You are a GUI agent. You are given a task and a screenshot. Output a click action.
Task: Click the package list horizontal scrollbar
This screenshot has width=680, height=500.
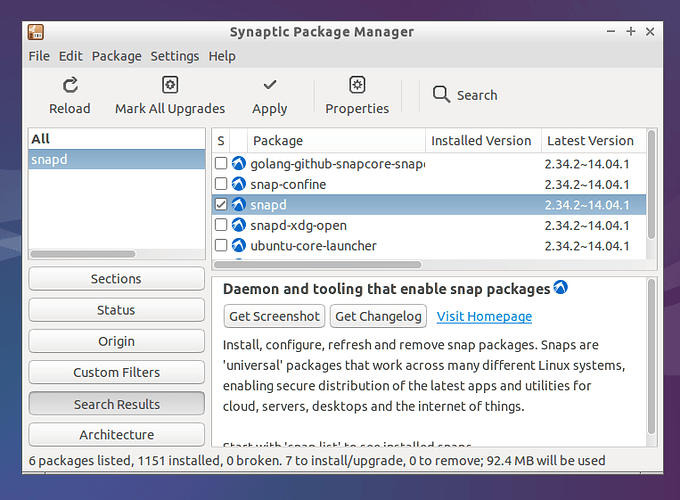pos(317,265)
